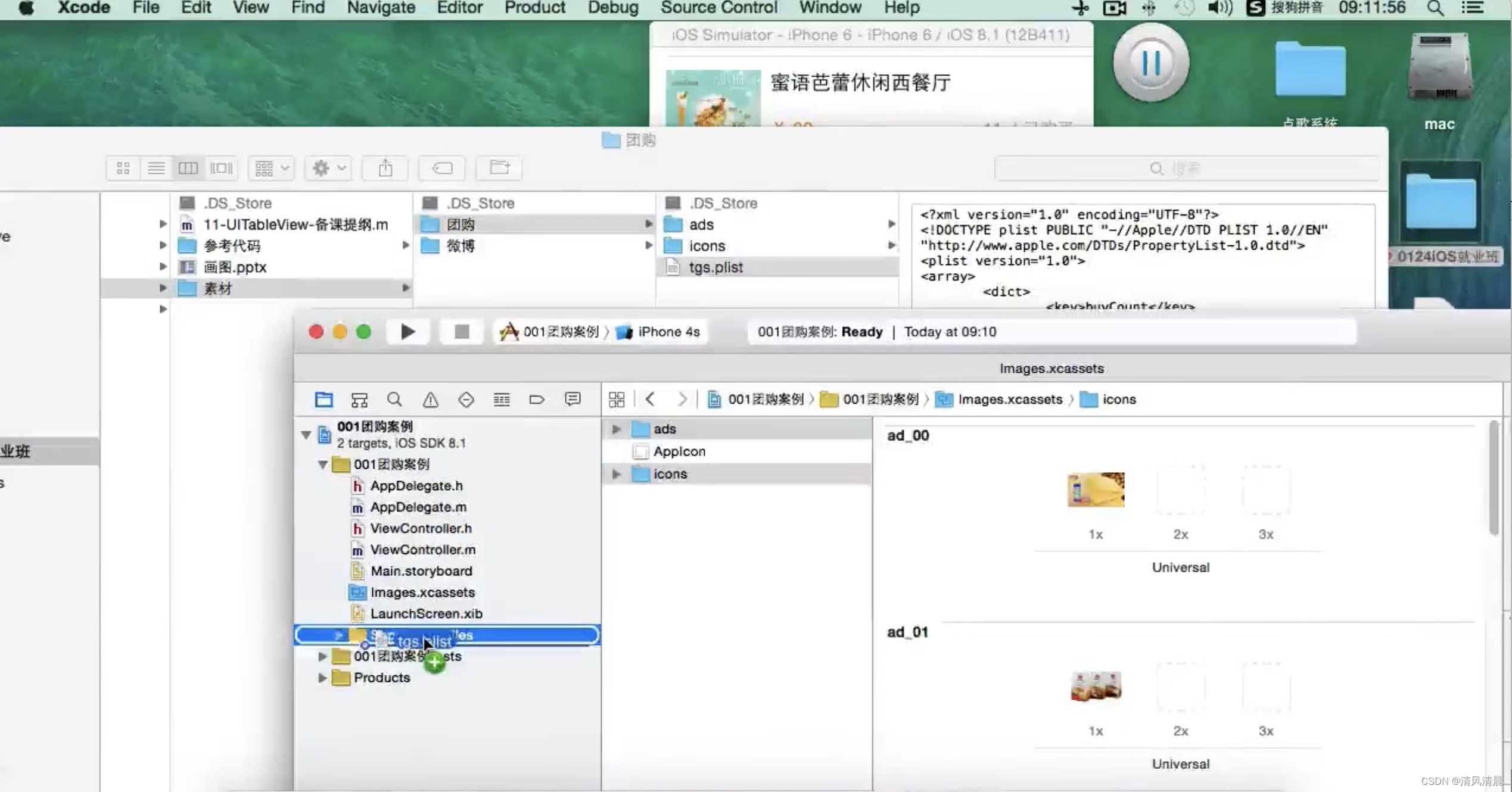The image size is (1512, 792).
Task: Click the Run play button in Xcode toolbar
Action: coord(407,332)
